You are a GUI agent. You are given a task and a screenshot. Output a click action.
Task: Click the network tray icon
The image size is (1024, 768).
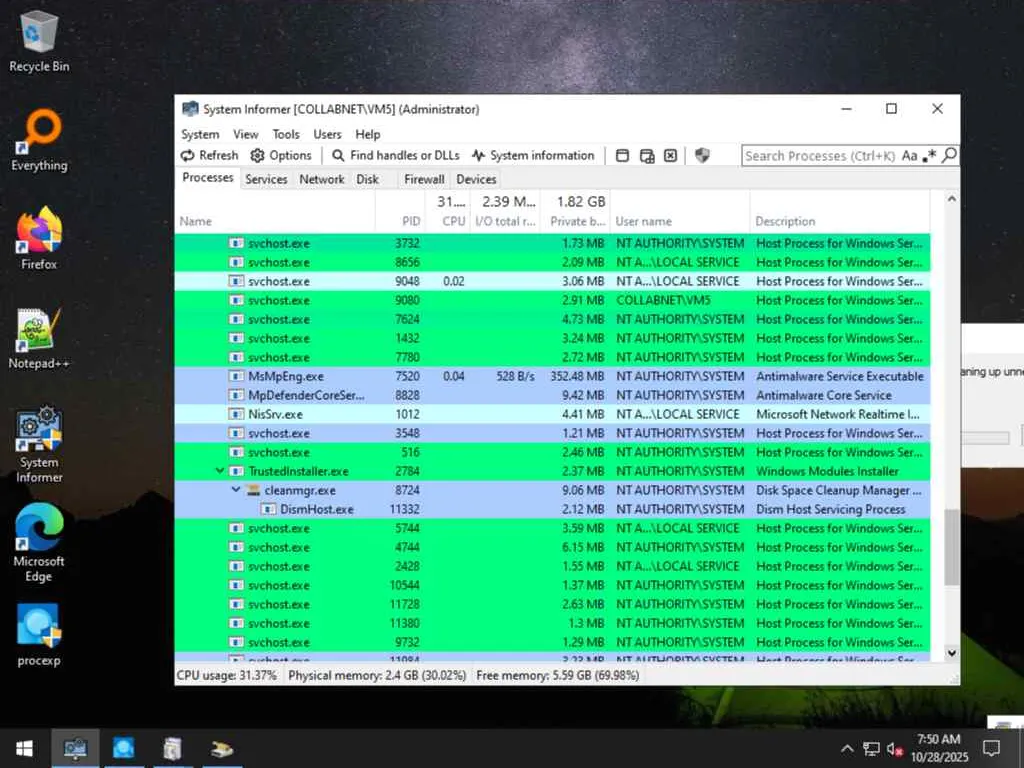pyautogui.click(x=871, y=748)
